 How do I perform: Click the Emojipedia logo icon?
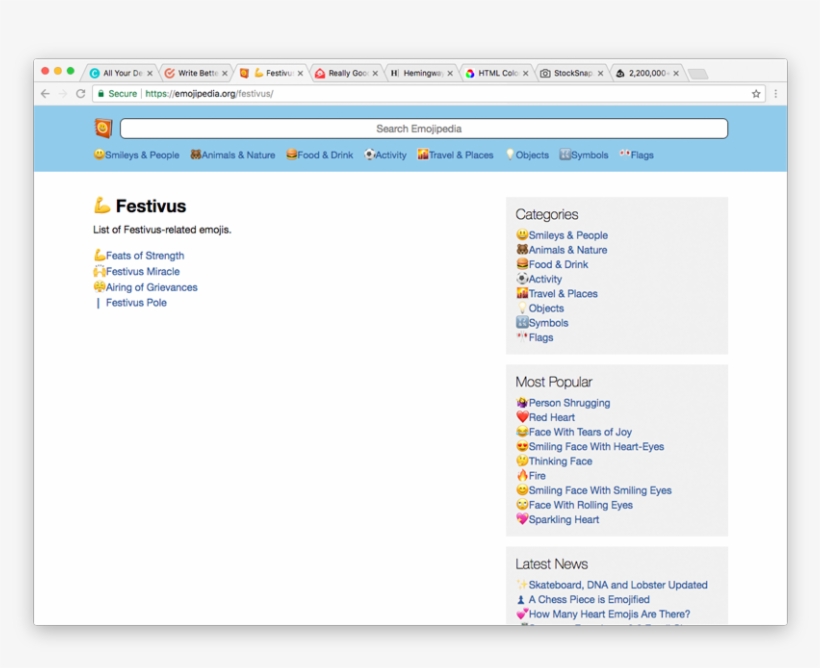pos(103,128)
